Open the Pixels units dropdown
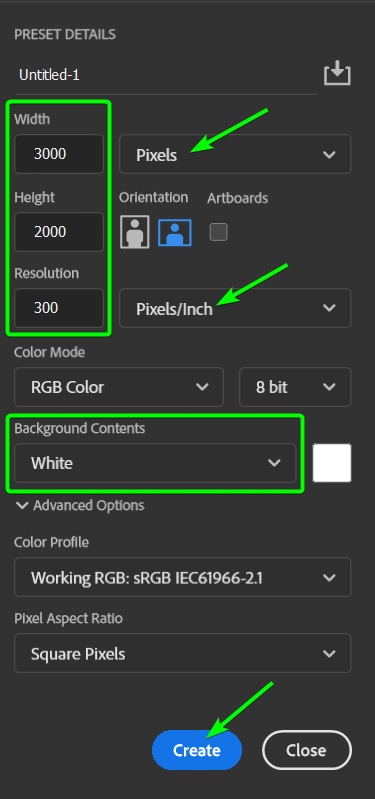The image size is (375, 799). (x=235, y=154)
